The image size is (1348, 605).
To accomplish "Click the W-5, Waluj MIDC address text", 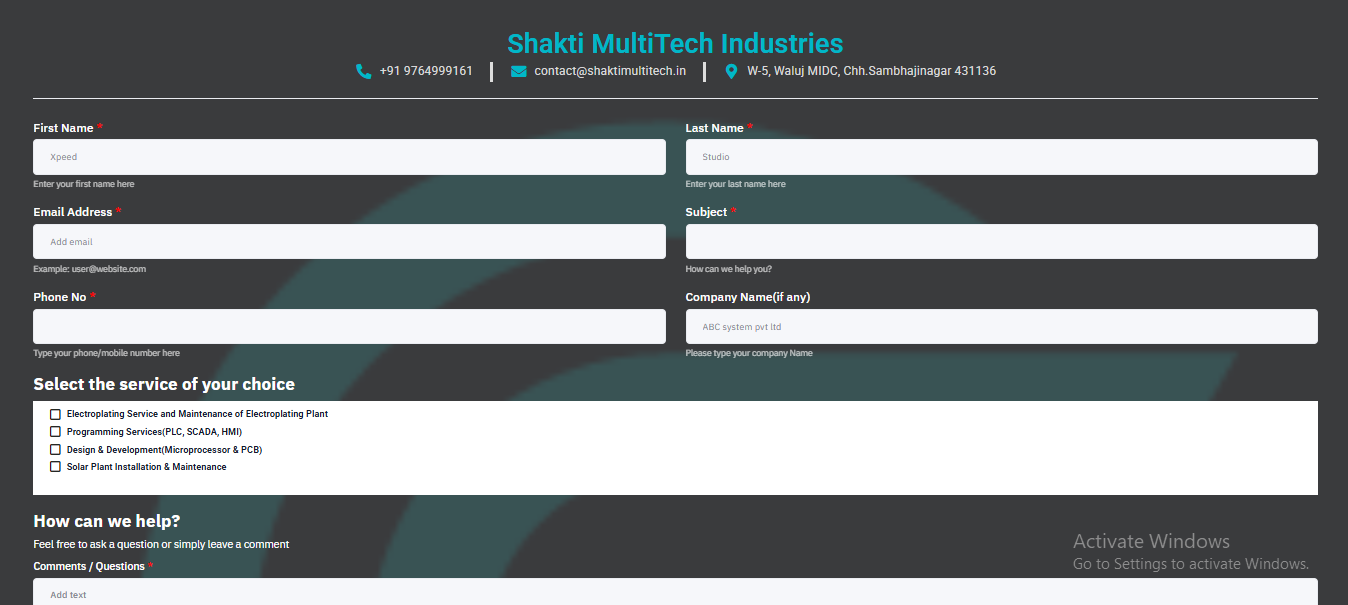I will (x=871, y=71).
